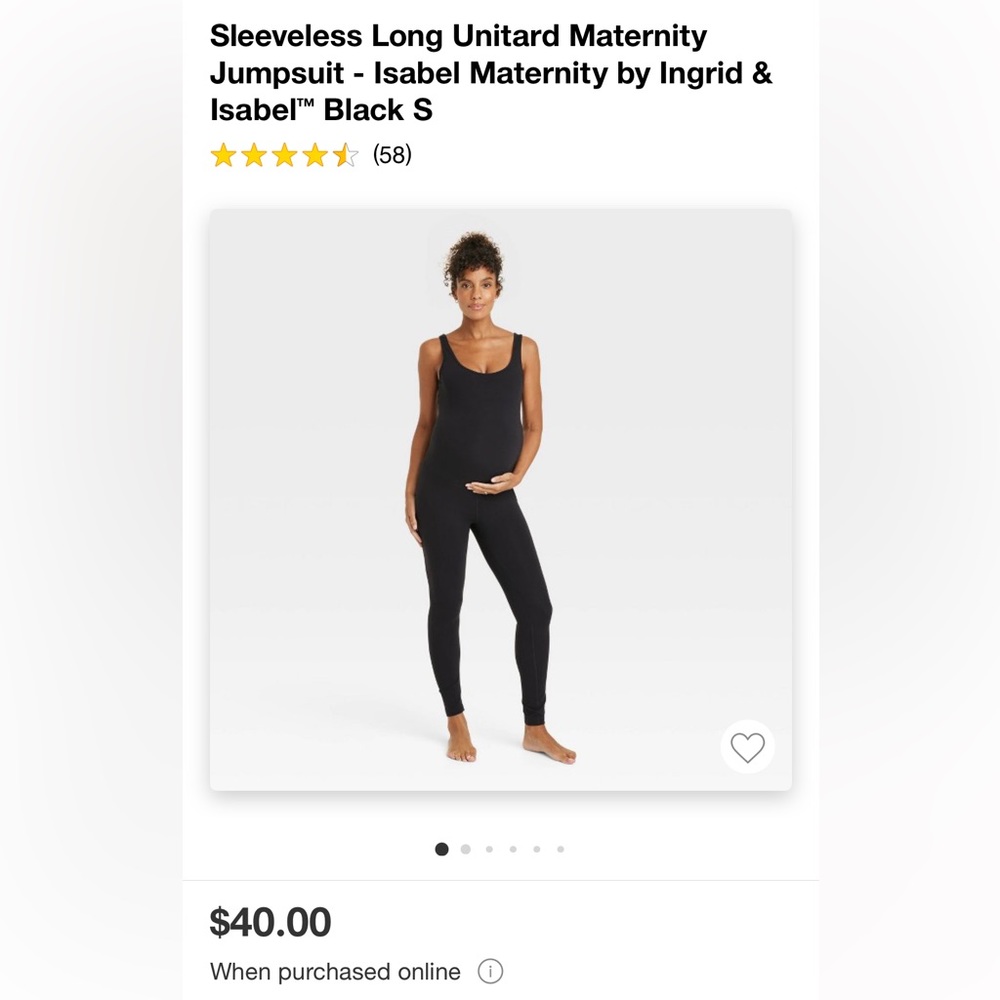Click the active black carousel dot
Viewport: 1000px width, 1000px height.
point(441,849)
